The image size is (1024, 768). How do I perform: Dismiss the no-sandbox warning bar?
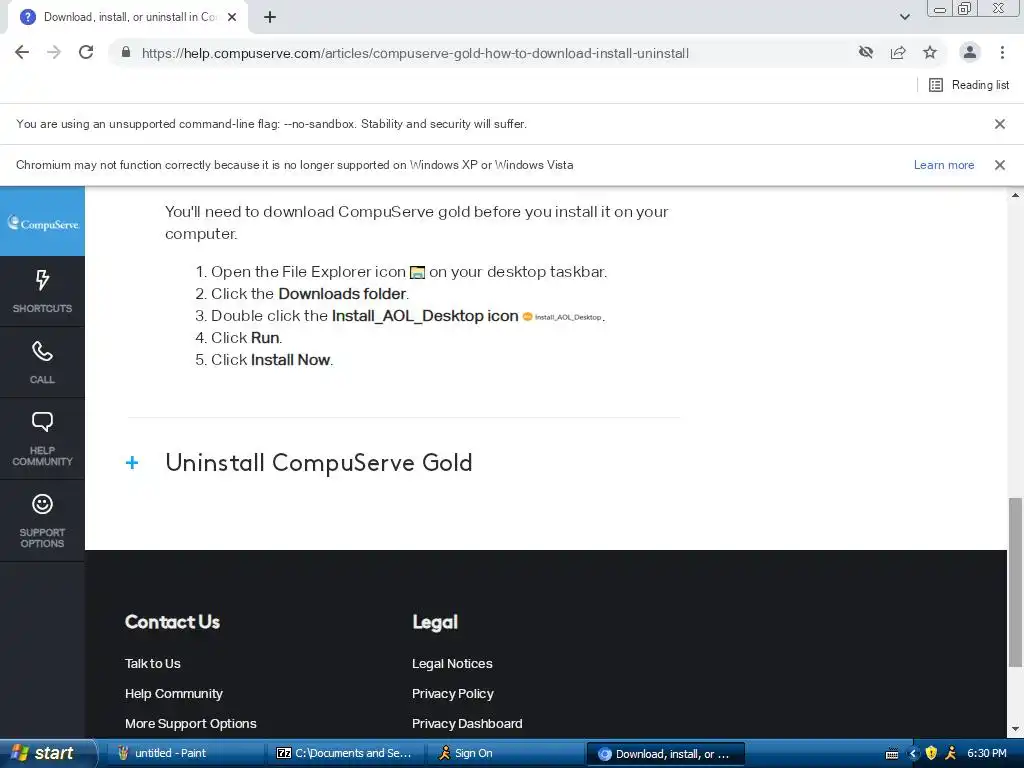pos(1000,124)
